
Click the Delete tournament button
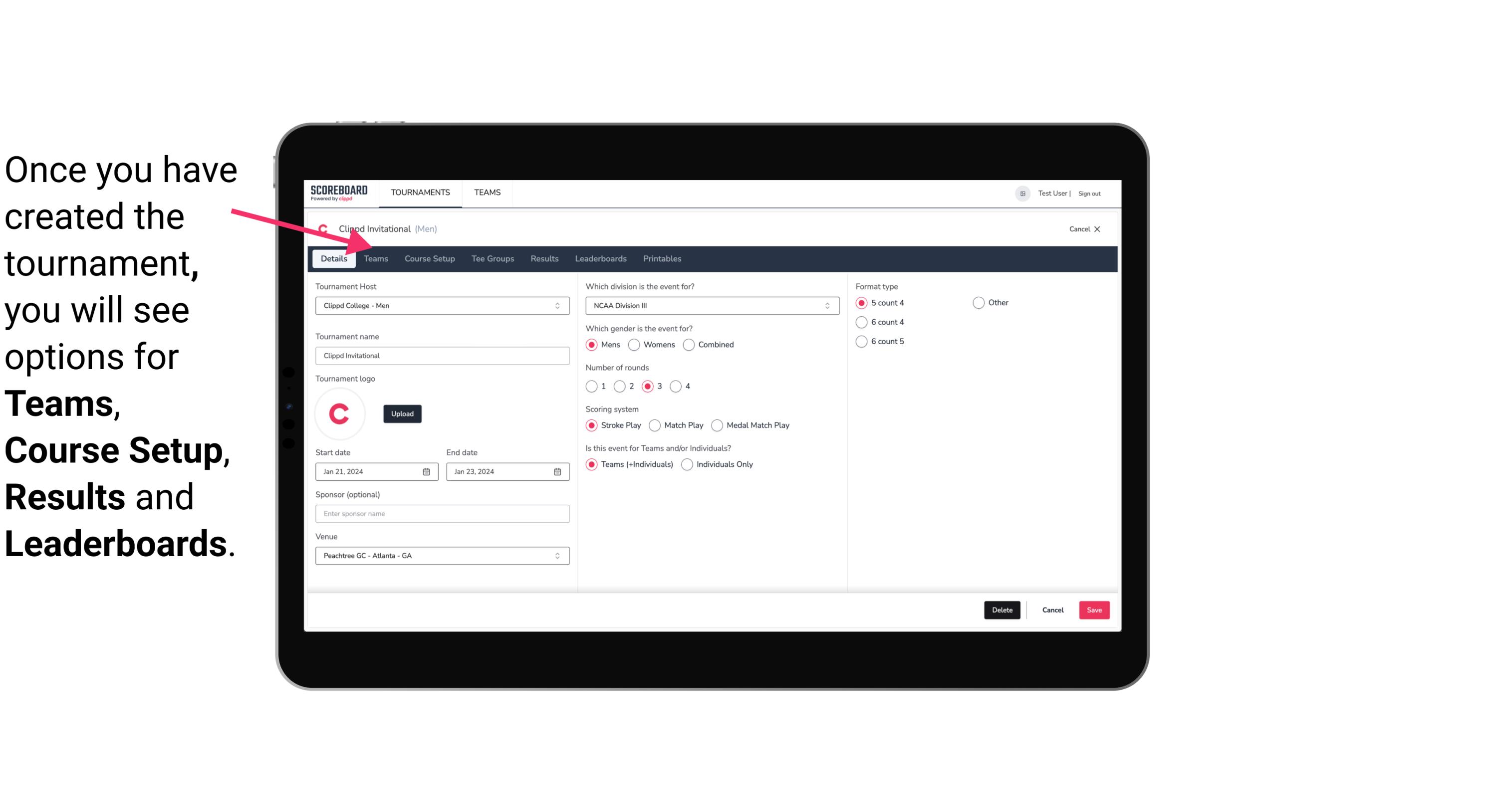click(1001, 610)
